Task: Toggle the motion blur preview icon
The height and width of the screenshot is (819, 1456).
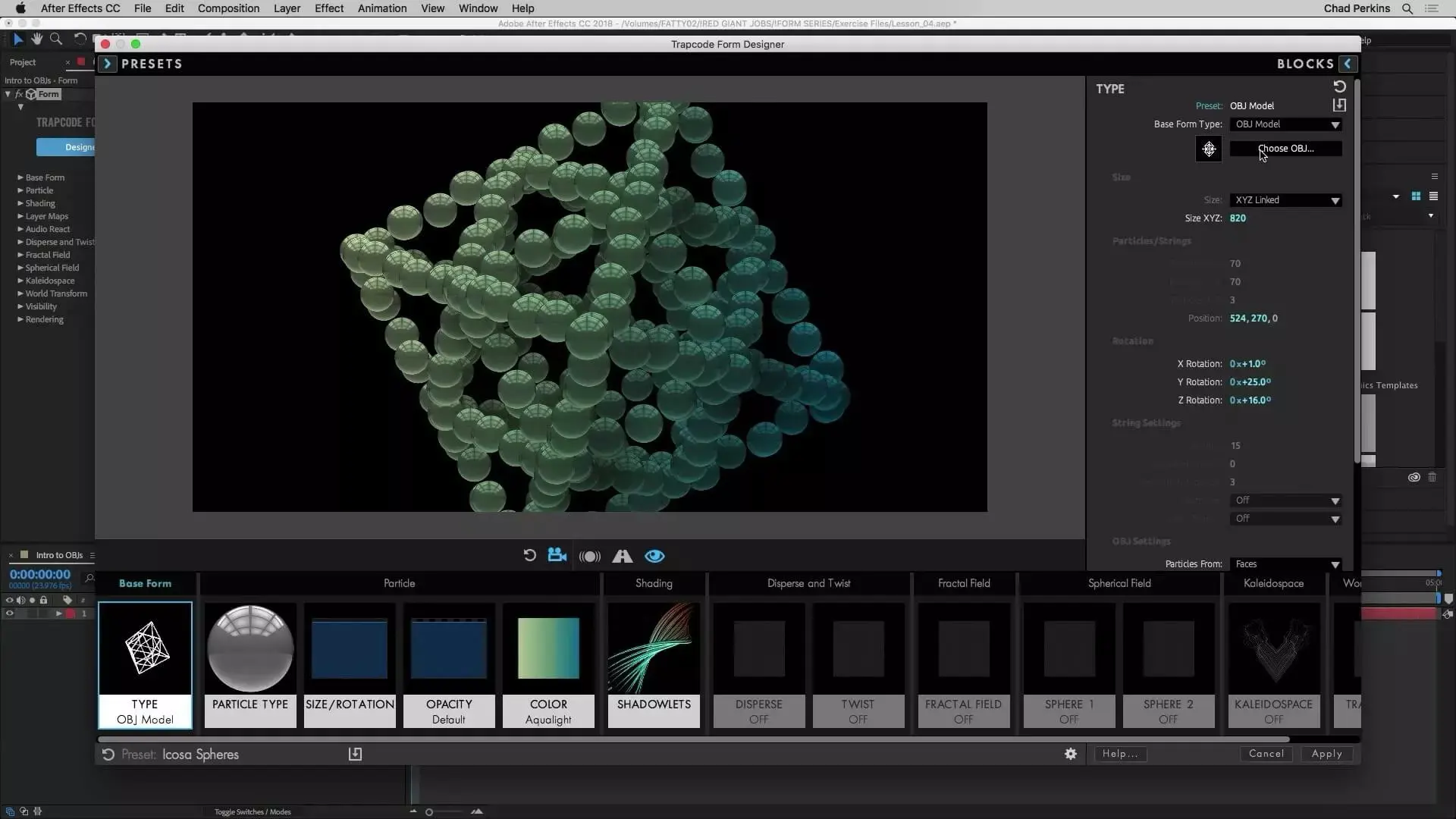Action: tap(589, 557)
